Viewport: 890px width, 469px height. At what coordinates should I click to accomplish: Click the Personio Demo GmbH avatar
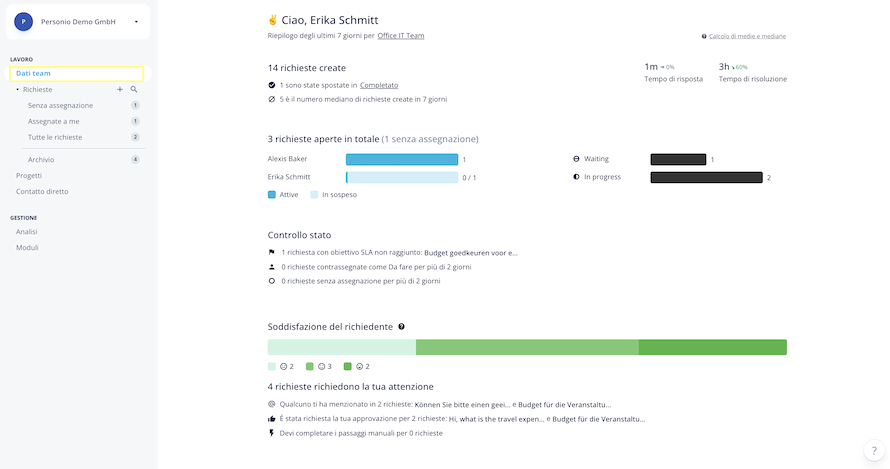click(23, 22)
